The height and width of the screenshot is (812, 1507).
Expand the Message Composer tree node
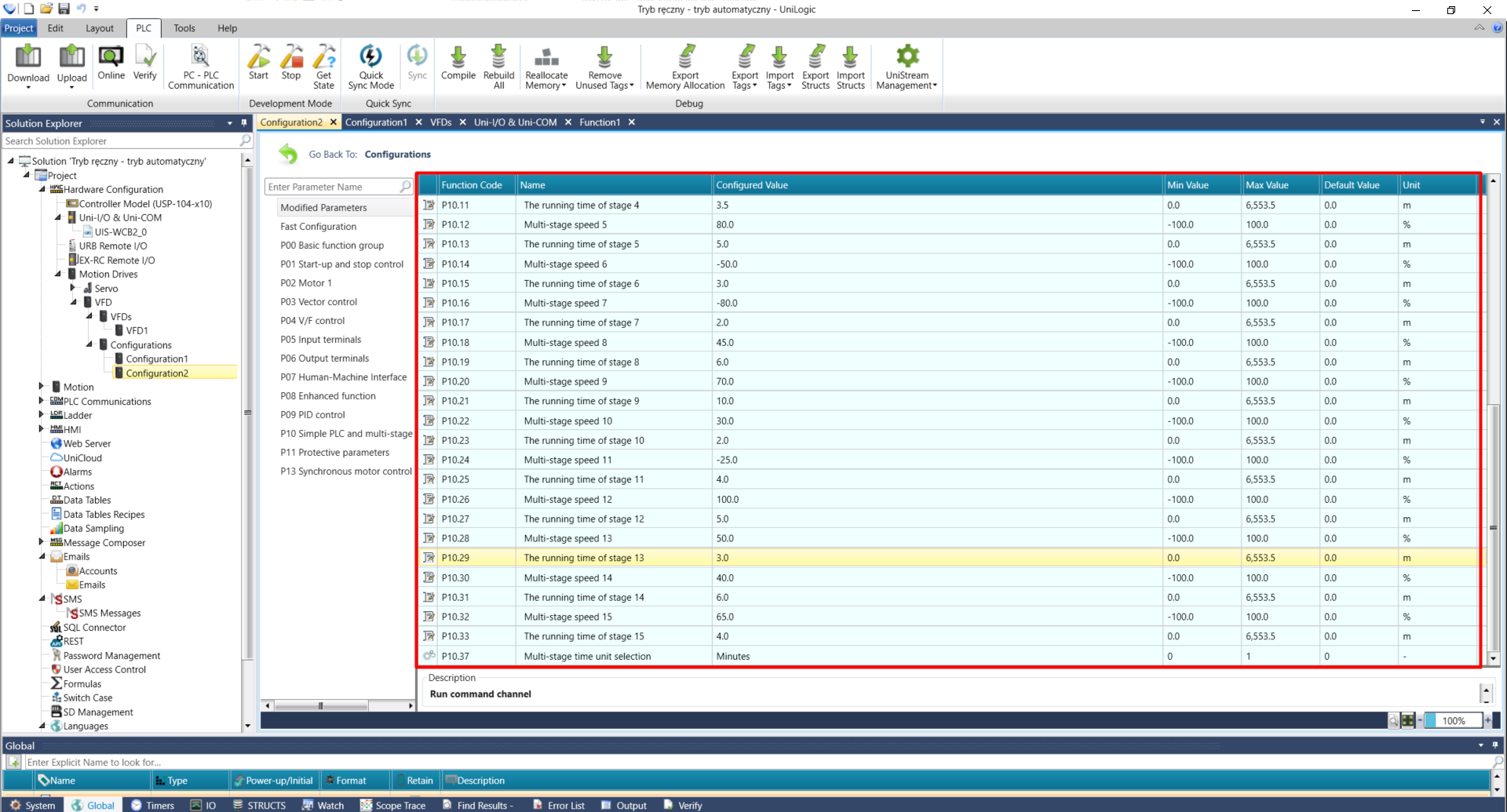click(x=42, y=542)
